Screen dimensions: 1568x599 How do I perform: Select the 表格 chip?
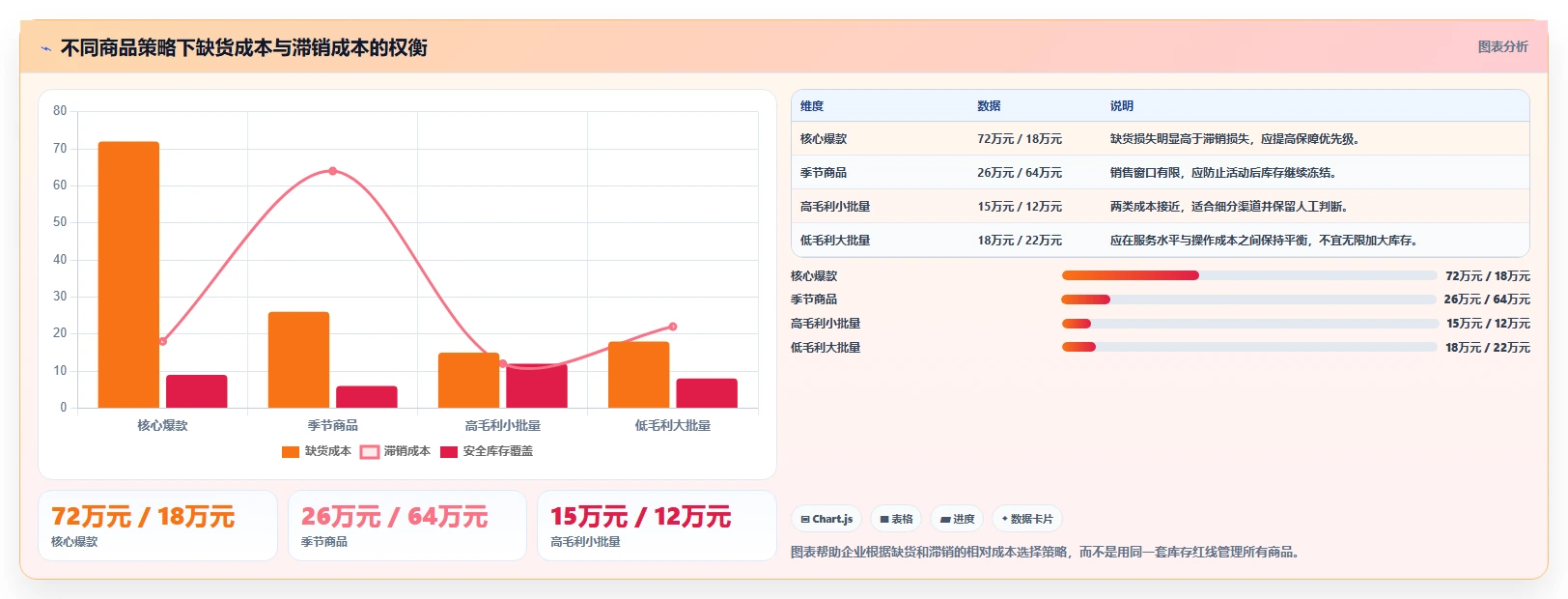point(896,519)
